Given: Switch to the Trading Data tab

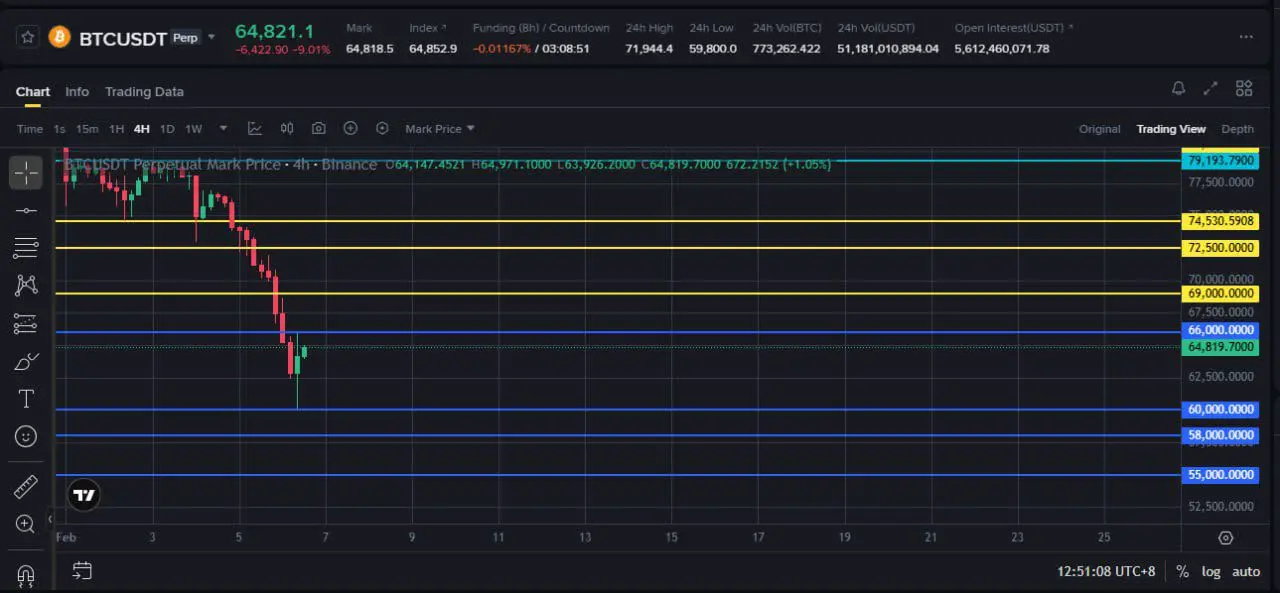Looking at the screenshot, I should (144, 92).
